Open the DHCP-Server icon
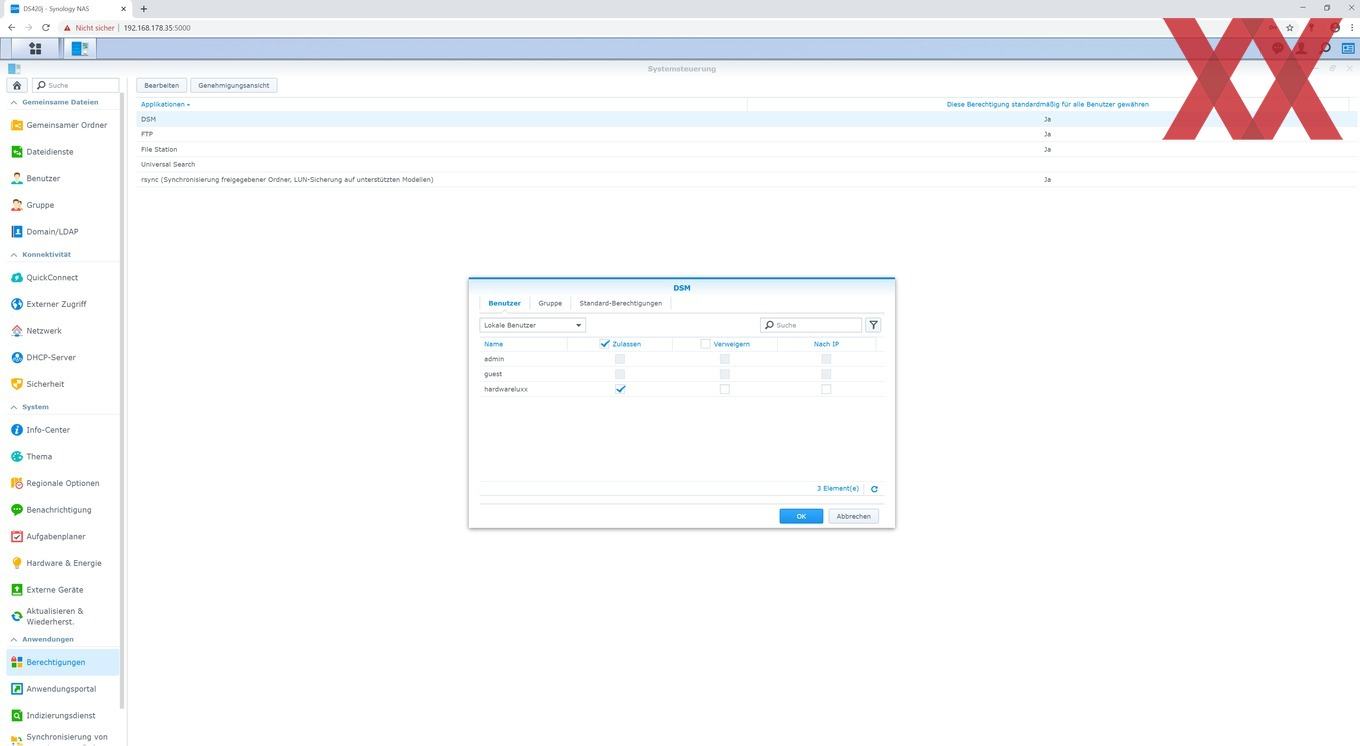 (x=17, y=357)
